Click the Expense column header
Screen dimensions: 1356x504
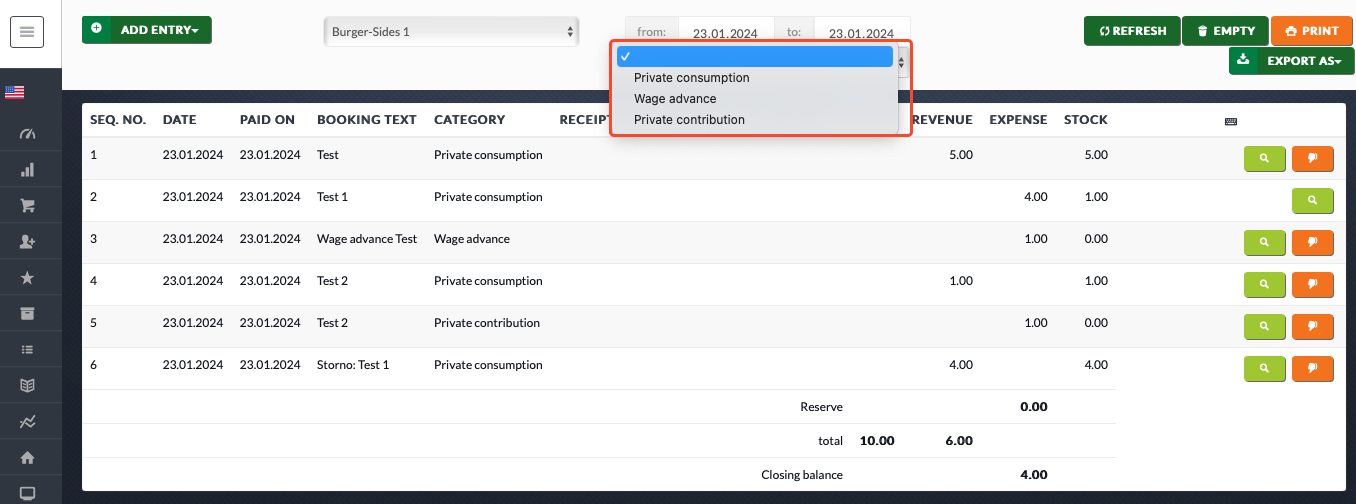[x=1019, y=120]
